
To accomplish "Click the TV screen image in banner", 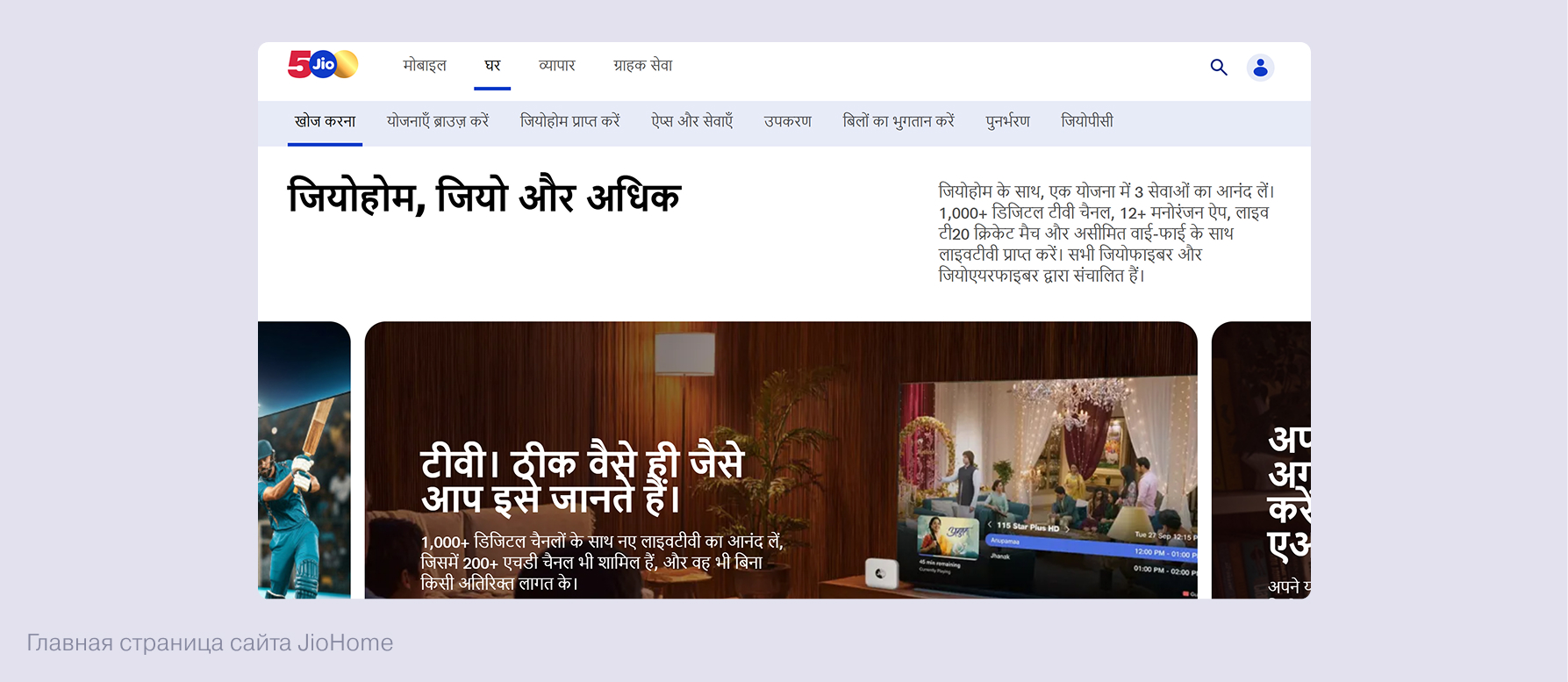I will click(x=1047, y=488).
